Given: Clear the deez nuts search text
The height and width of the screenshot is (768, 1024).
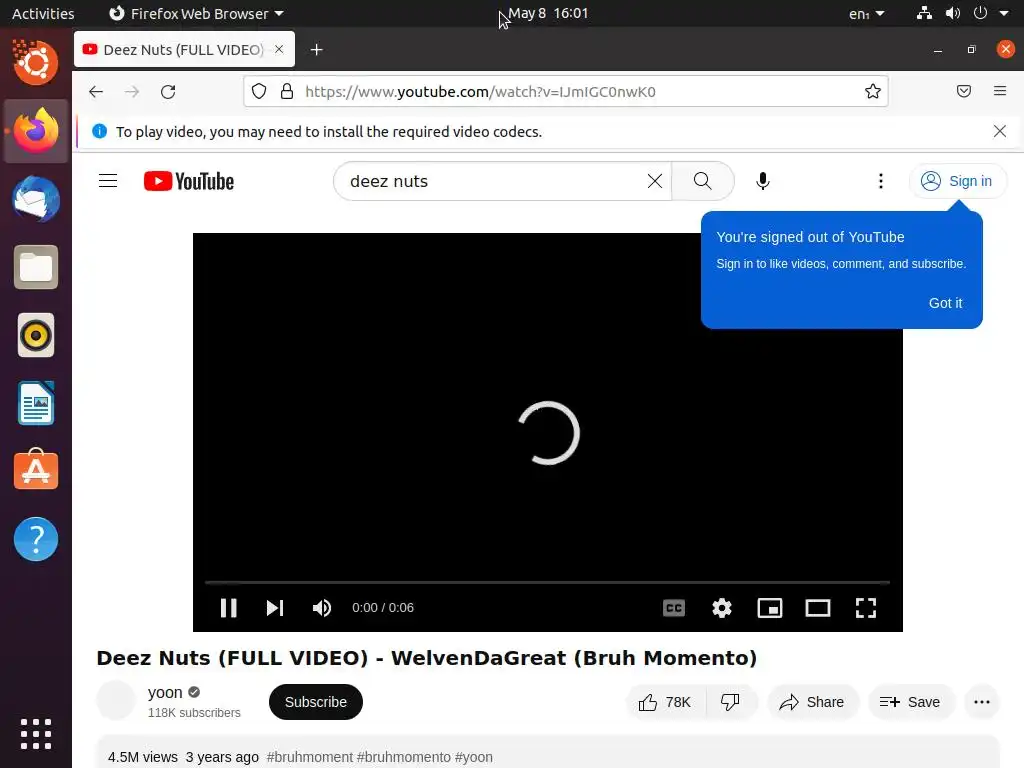Looking at the screenshot, I should pyautogui.click(x=654, y=181).
